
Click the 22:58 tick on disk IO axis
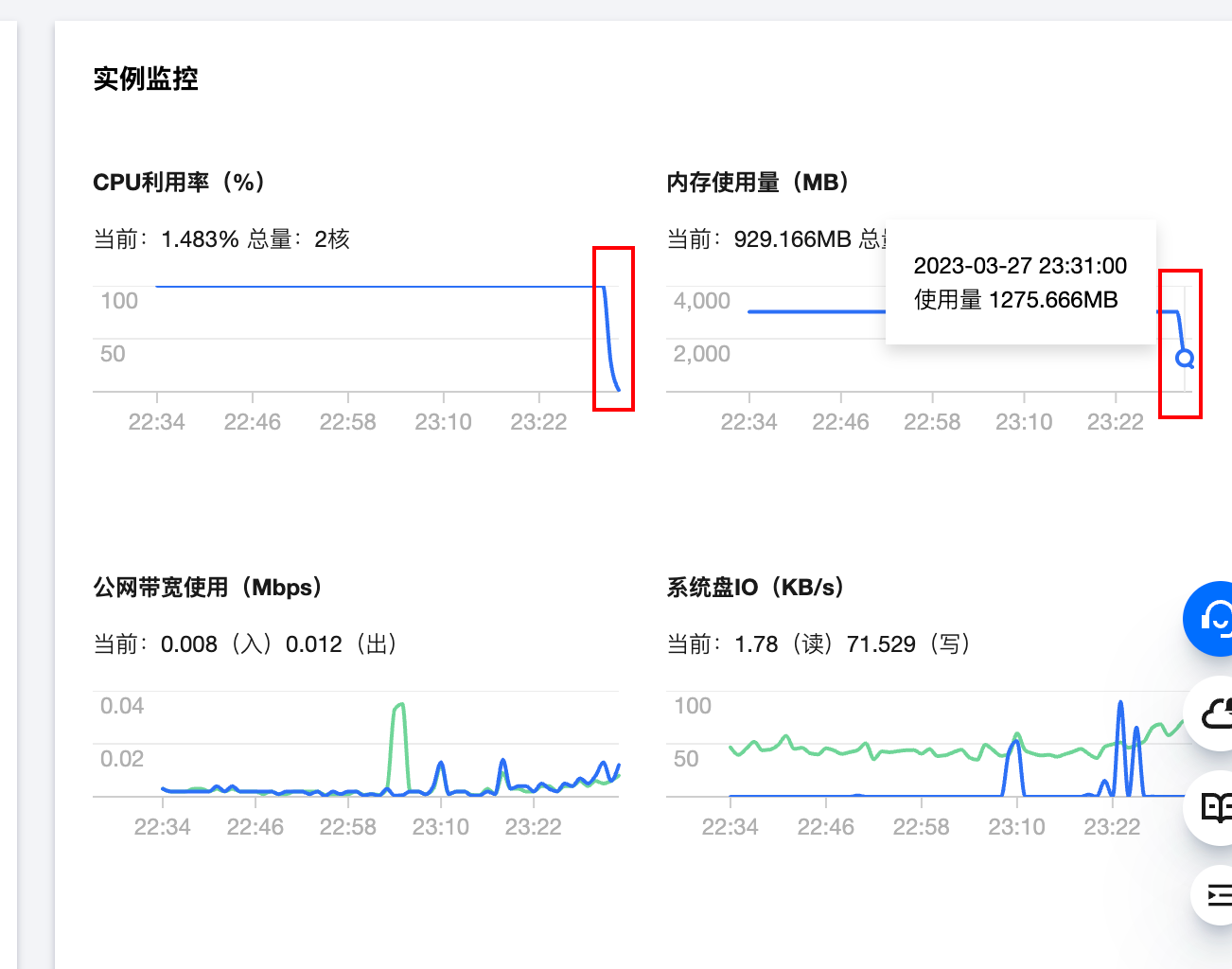click(x=921, y=827)
